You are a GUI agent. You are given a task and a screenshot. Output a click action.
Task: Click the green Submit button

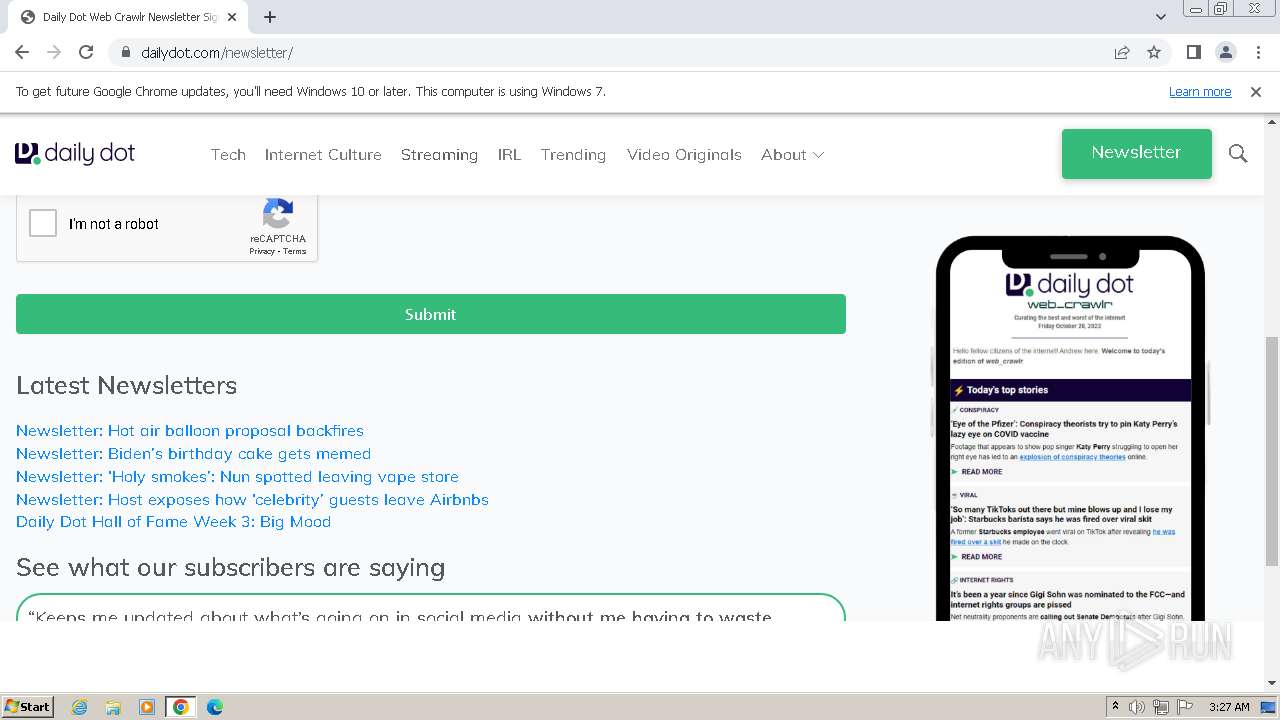click(x=431, y=314)
